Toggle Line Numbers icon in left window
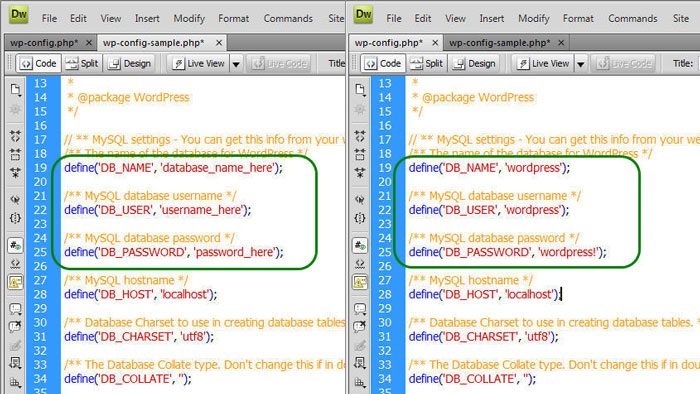 15,245
